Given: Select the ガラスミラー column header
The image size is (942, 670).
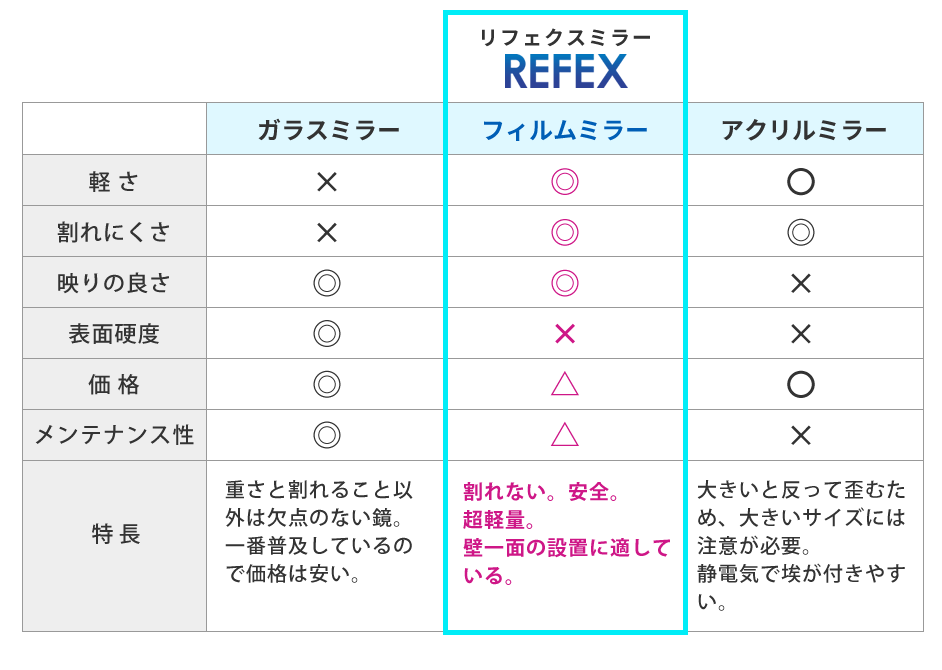Looking at the screenshot, I should tap(328, 131).
